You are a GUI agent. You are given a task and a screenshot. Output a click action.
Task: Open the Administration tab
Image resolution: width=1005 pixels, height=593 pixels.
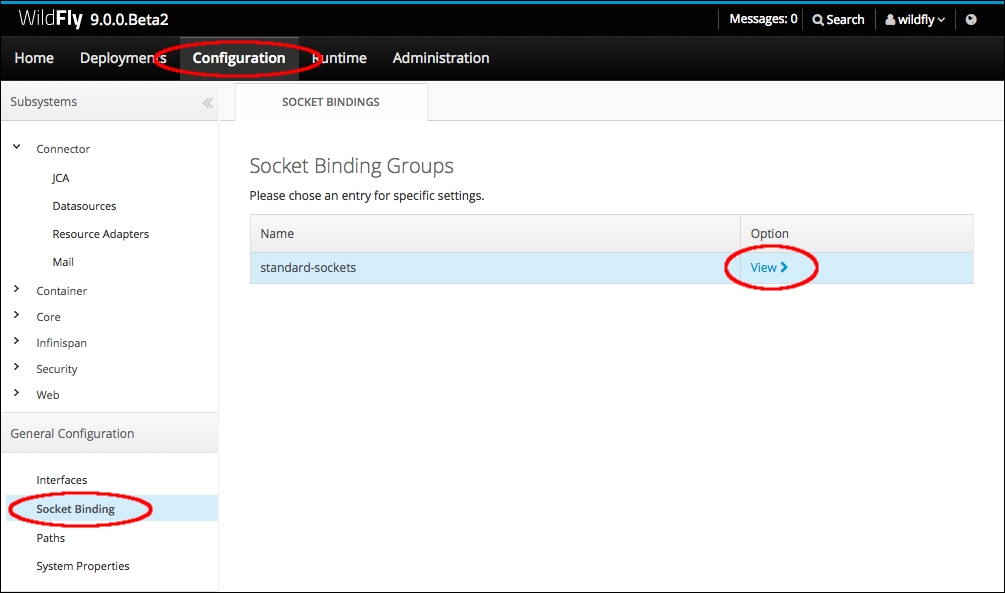(x=441, y=58)
